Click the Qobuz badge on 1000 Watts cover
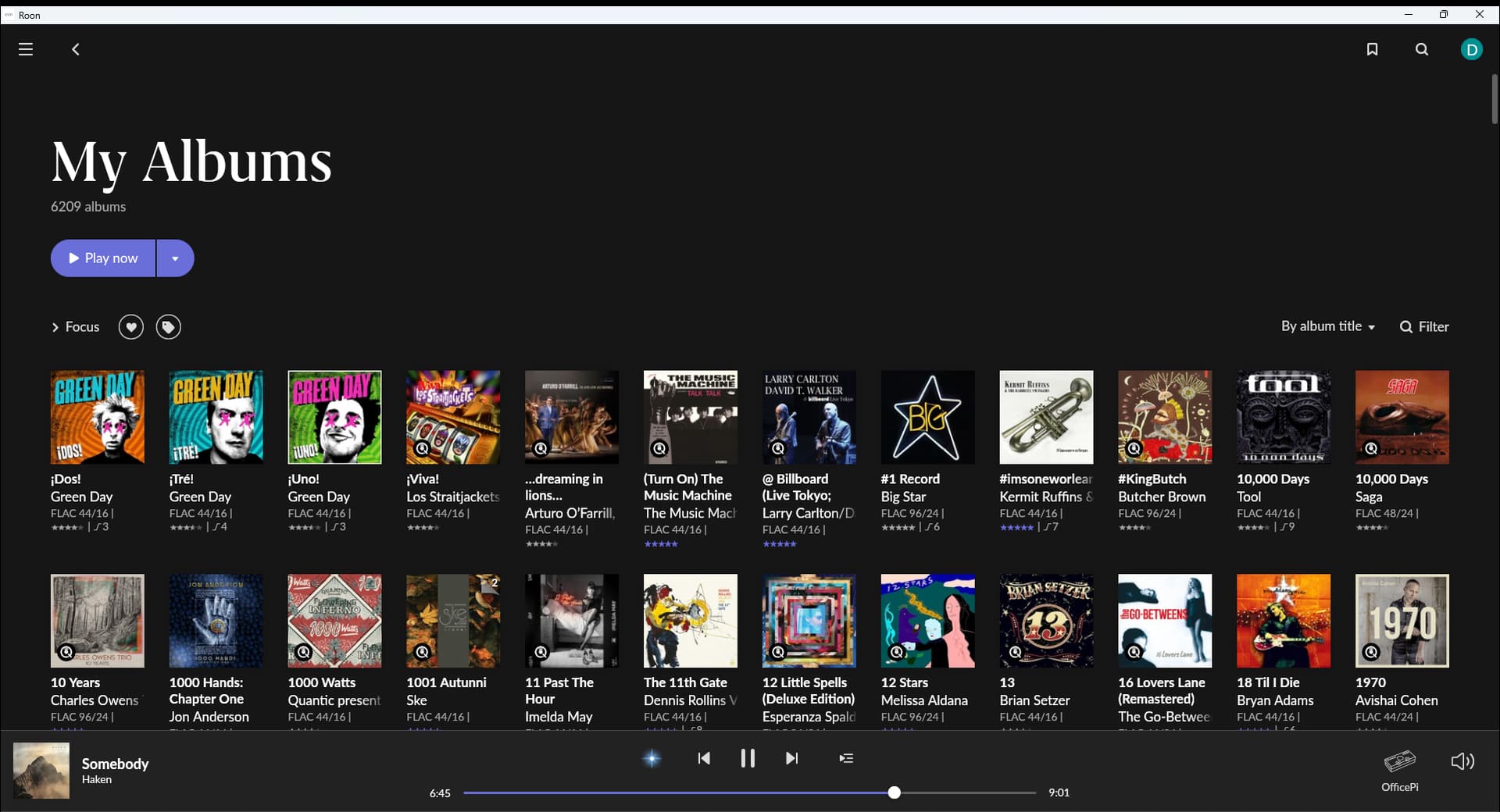The height and width of the screenshot is (812, 1500). pyautogui.click(x=304, y=652)
